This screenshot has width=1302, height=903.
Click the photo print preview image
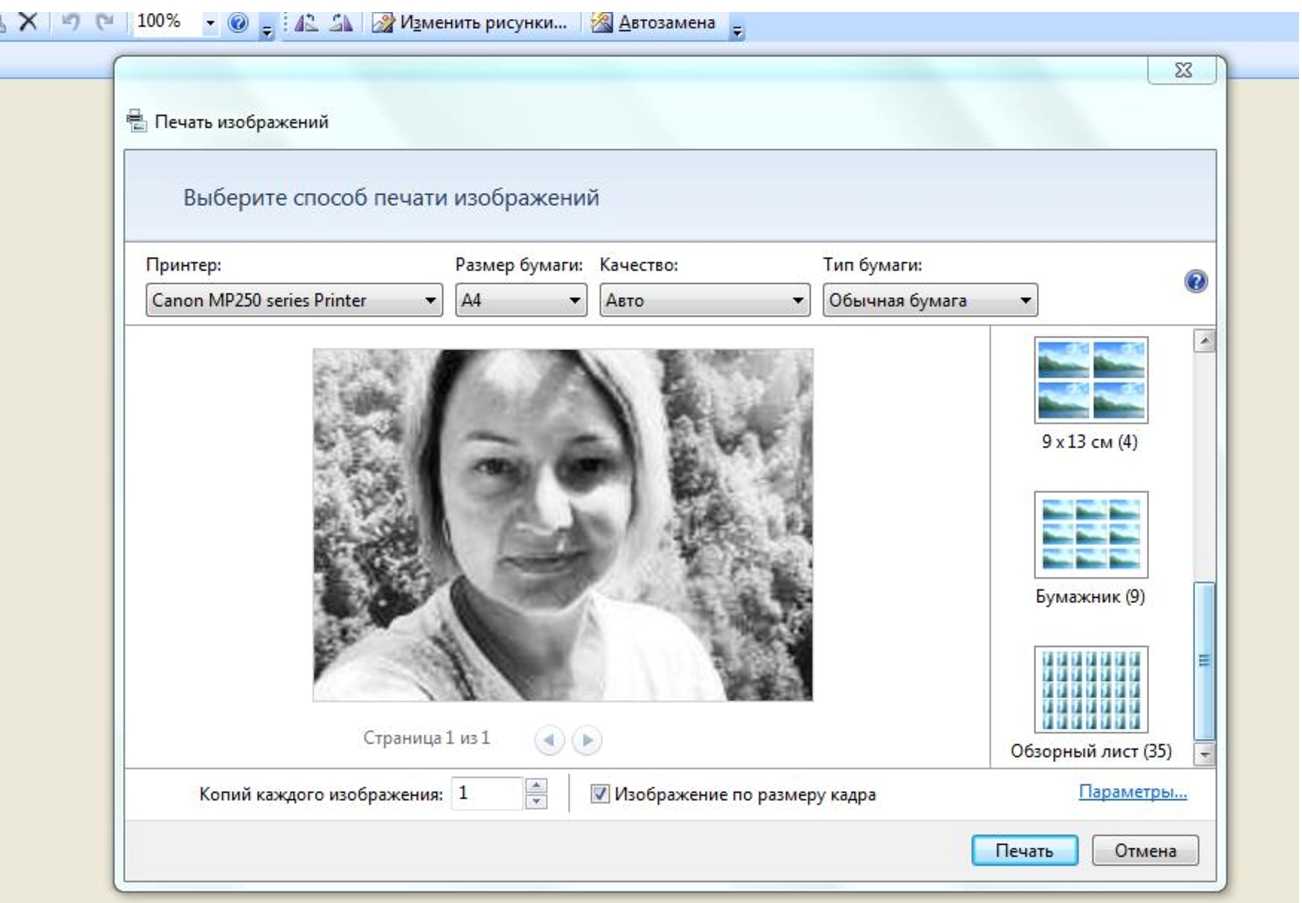click(x=563, y=525)
